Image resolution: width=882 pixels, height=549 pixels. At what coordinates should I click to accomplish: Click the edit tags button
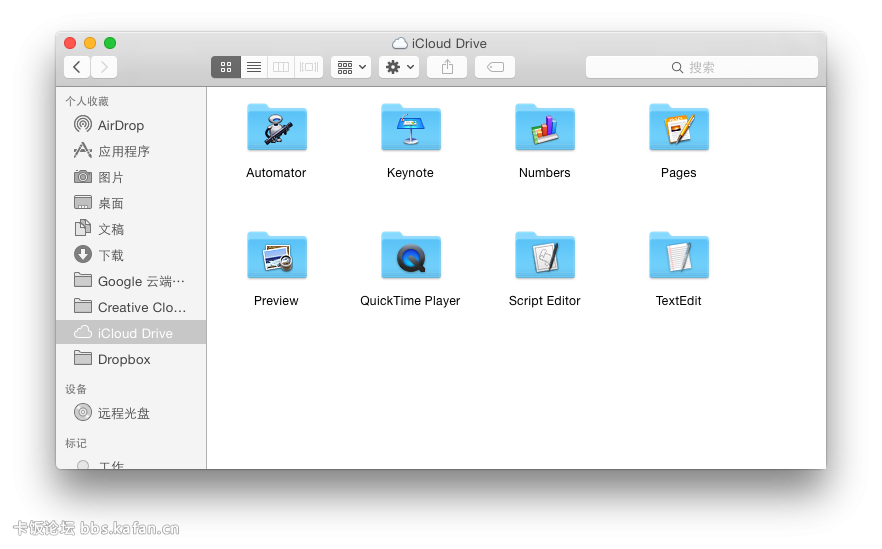tap(495, 67)
